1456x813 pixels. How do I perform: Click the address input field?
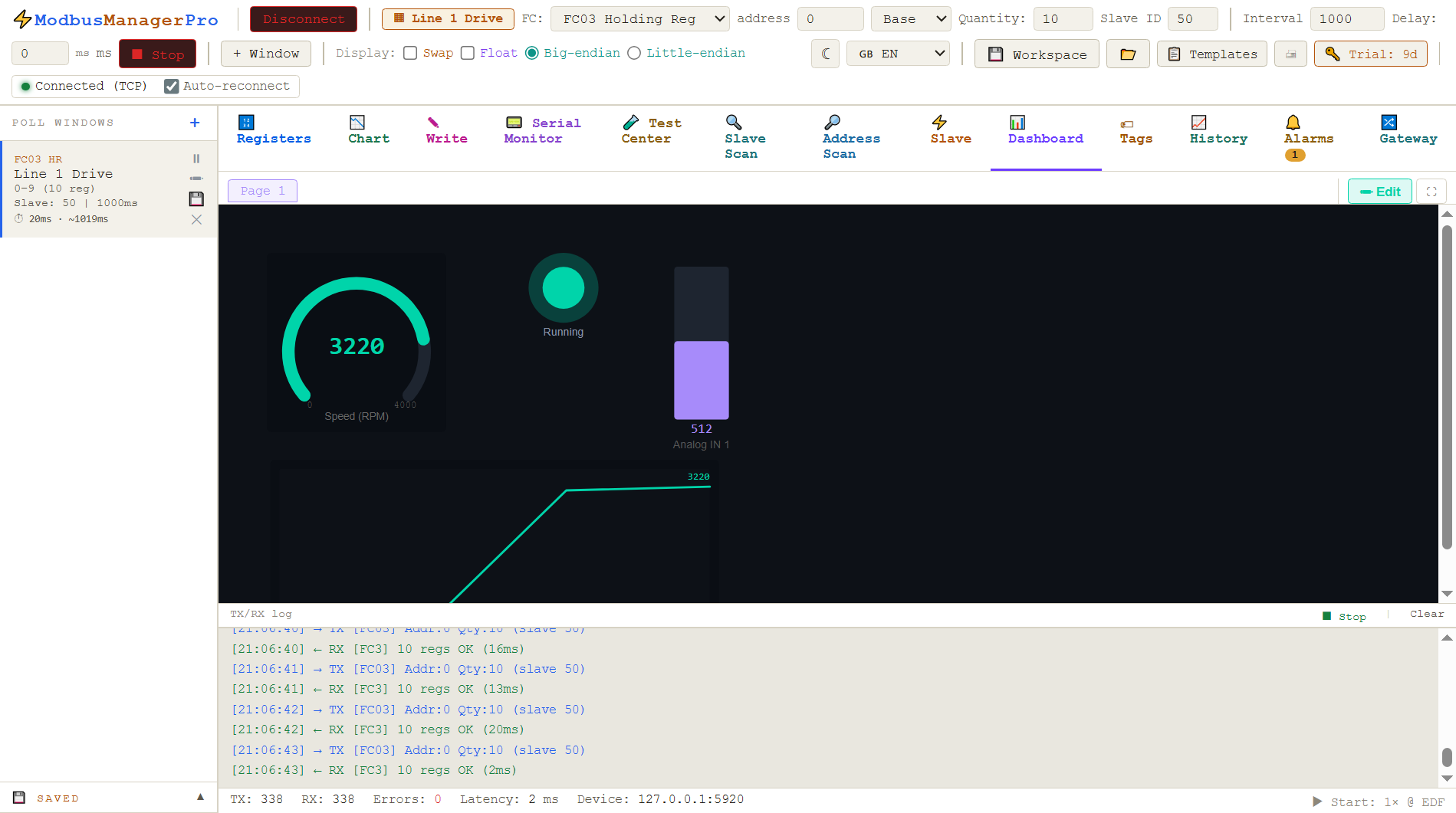point(830,19)
